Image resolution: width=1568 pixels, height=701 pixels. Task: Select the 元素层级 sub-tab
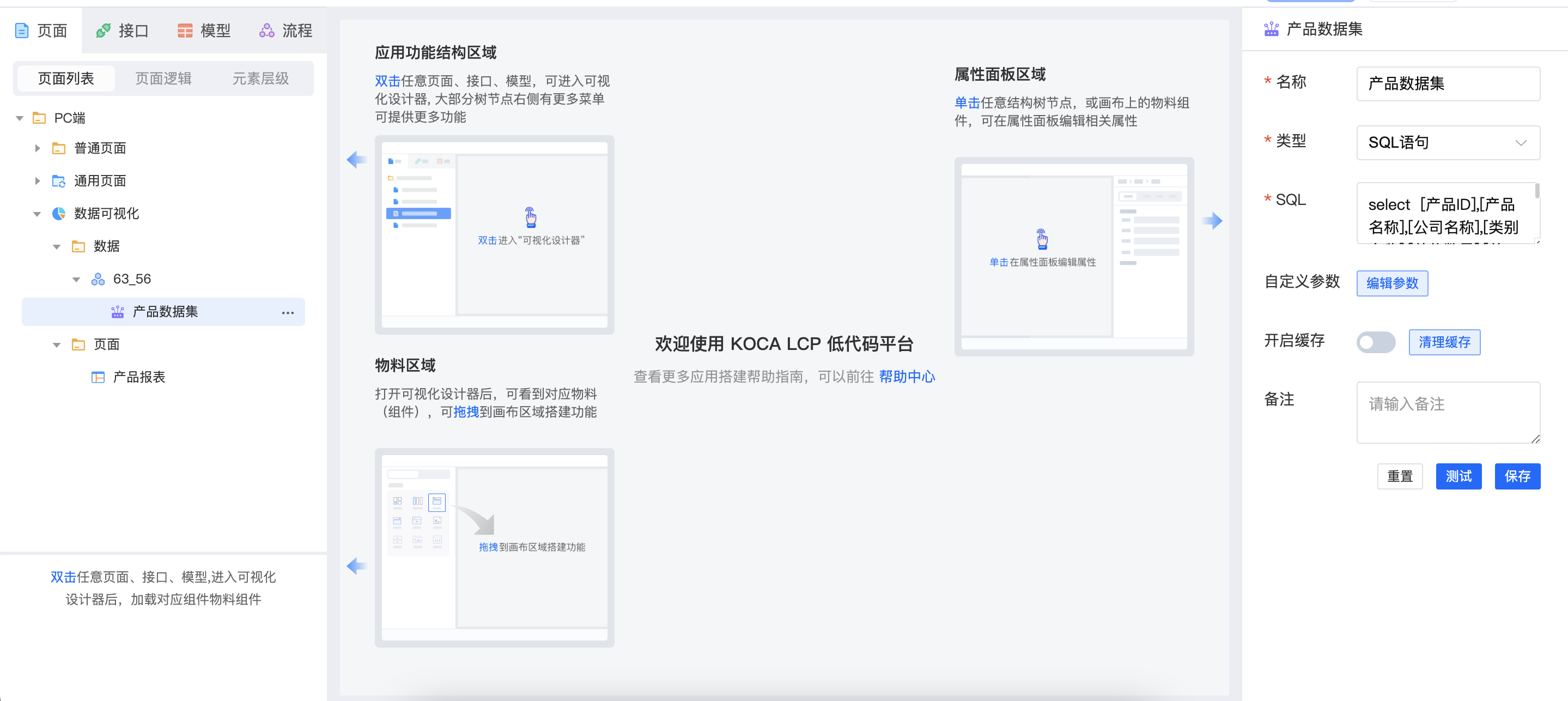(x=260, y=78)
